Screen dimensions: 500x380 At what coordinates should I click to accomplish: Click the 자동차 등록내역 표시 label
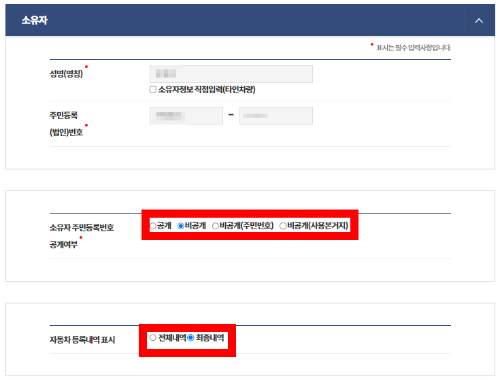[x=82, y=340]
